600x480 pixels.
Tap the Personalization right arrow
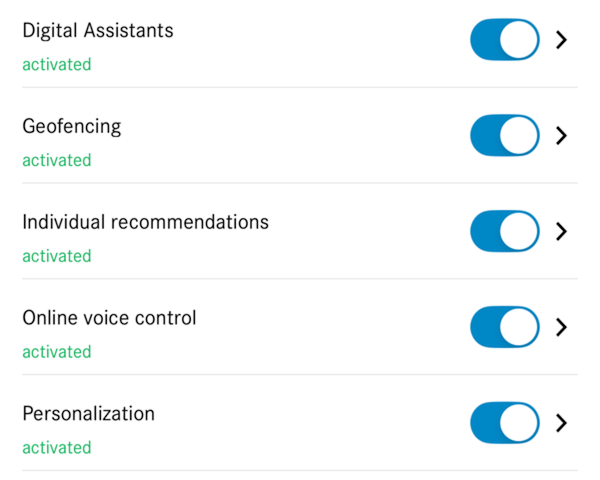point(561,423)
